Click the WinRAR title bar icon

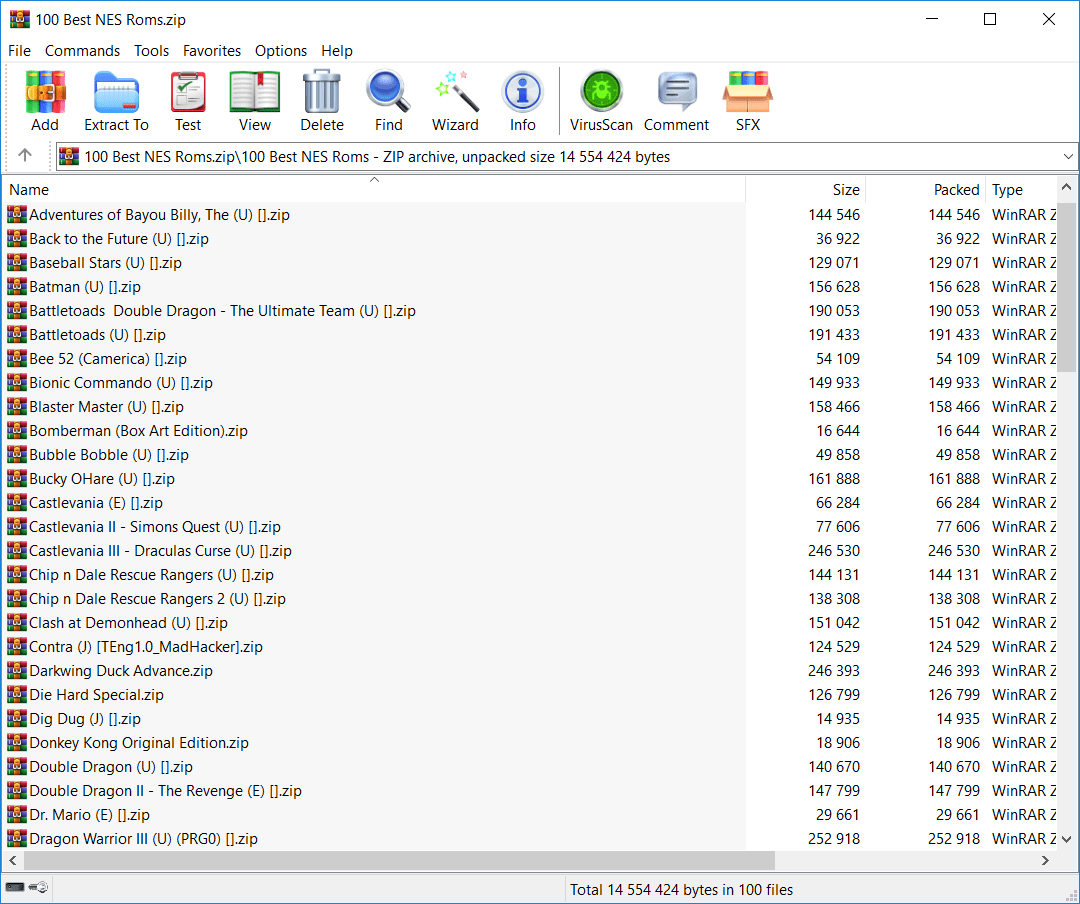pos(19,19)
